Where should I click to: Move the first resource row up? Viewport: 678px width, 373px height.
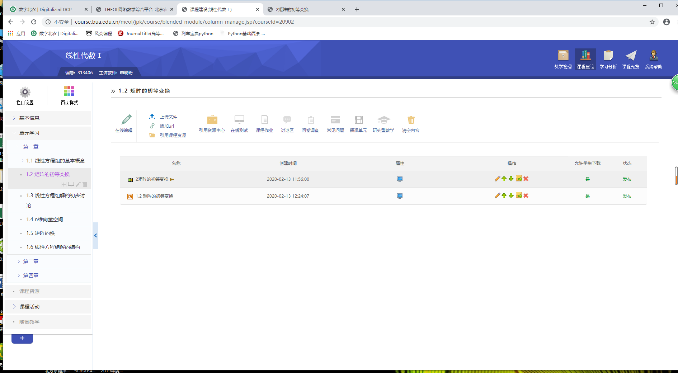coord(504,179)
